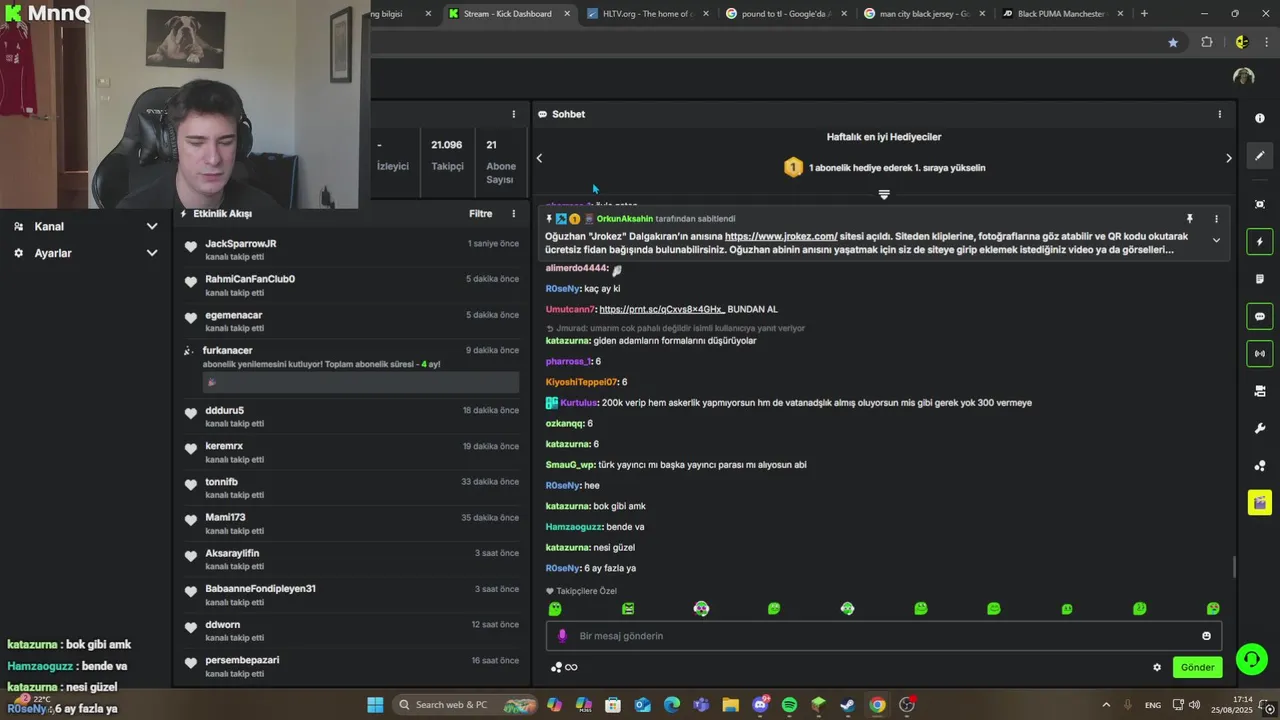Viewport: 1280px width, 720px height.
Task: Open Chrome extensions puzzle icon
Action: [1206, 42]
